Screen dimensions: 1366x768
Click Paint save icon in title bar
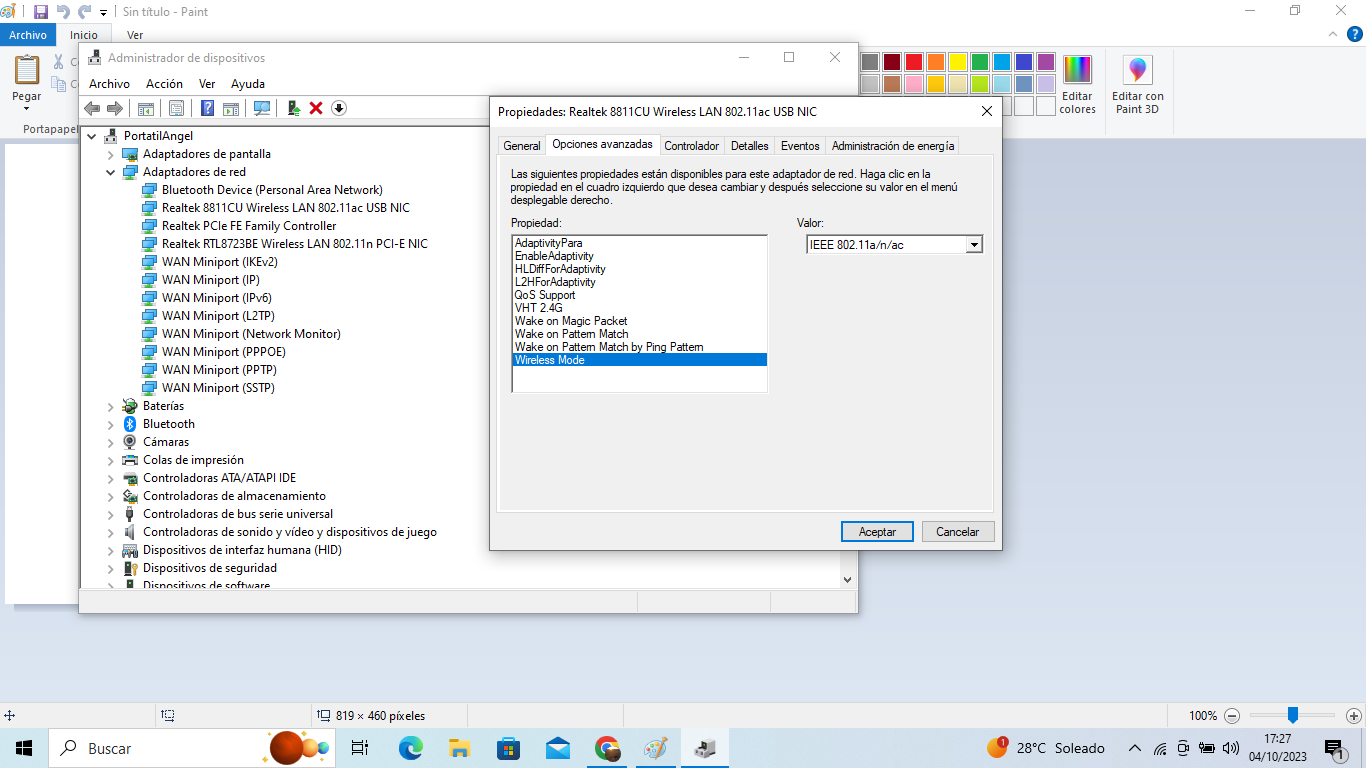(x=41, y=11)
